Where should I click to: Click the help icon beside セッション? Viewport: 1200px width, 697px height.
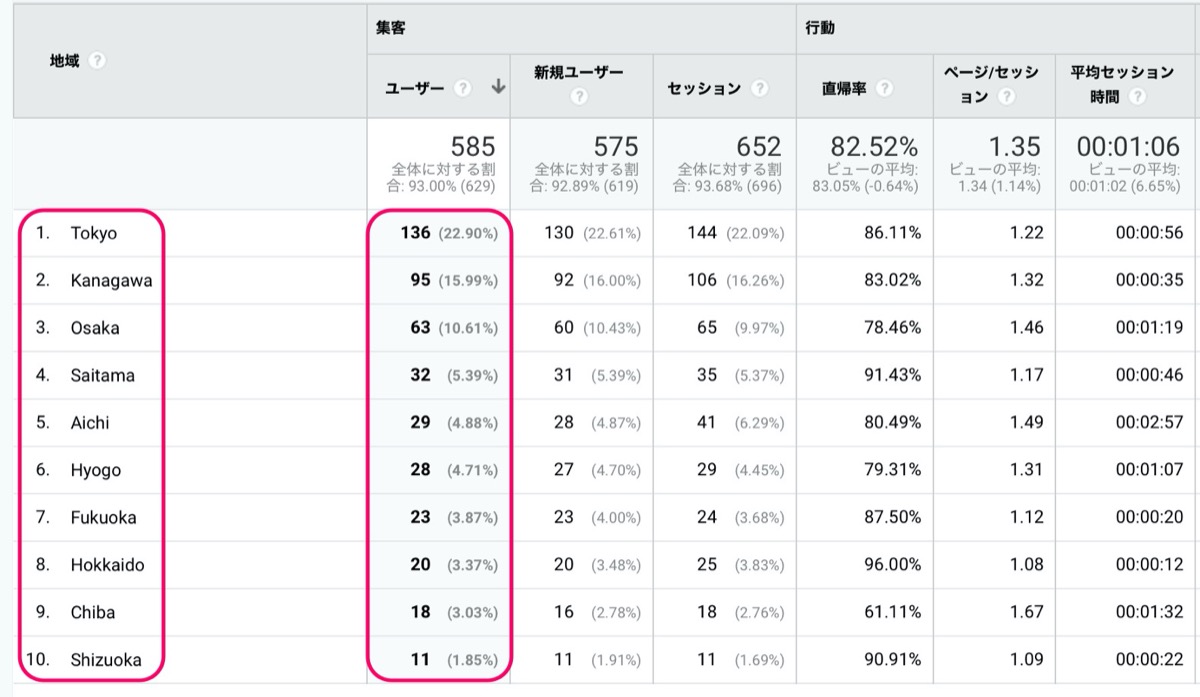(x=759, y=88)
